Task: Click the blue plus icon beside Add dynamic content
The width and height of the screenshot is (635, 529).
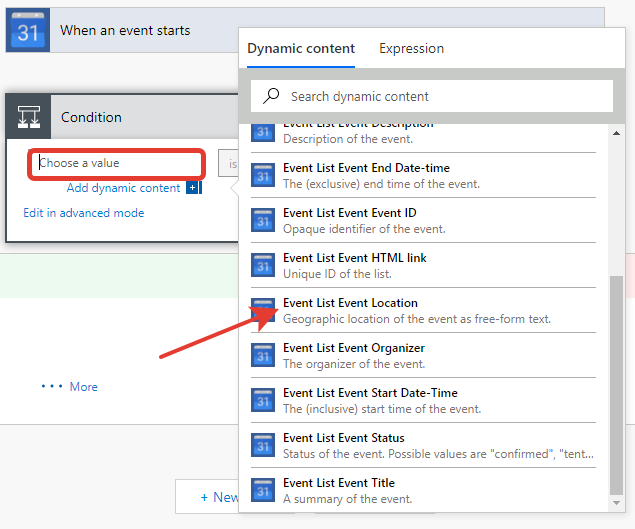Action: click(x=193, y=188)
